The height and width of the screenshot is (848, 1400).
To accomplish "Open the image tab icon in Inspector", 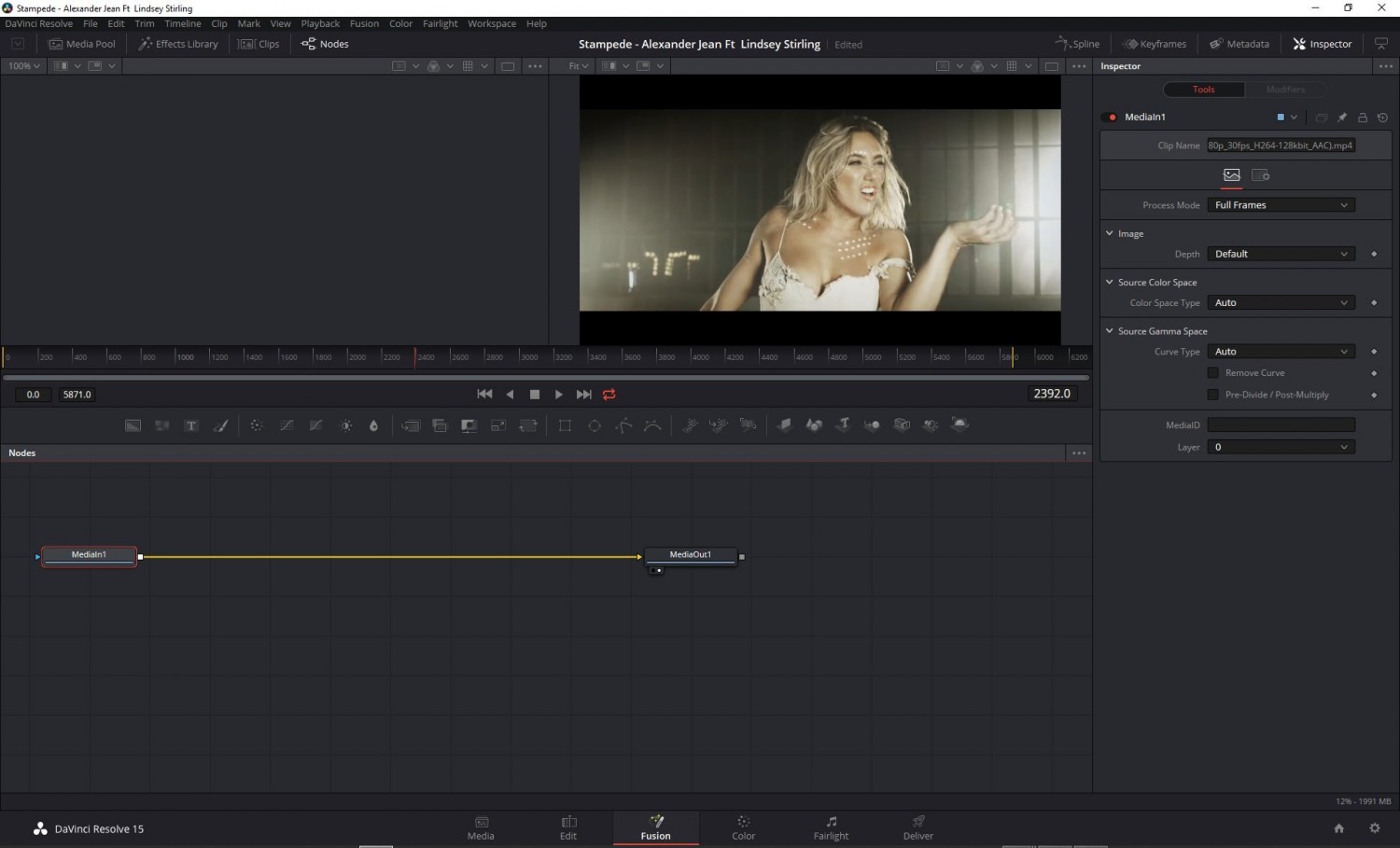I will coord(1232,175).
